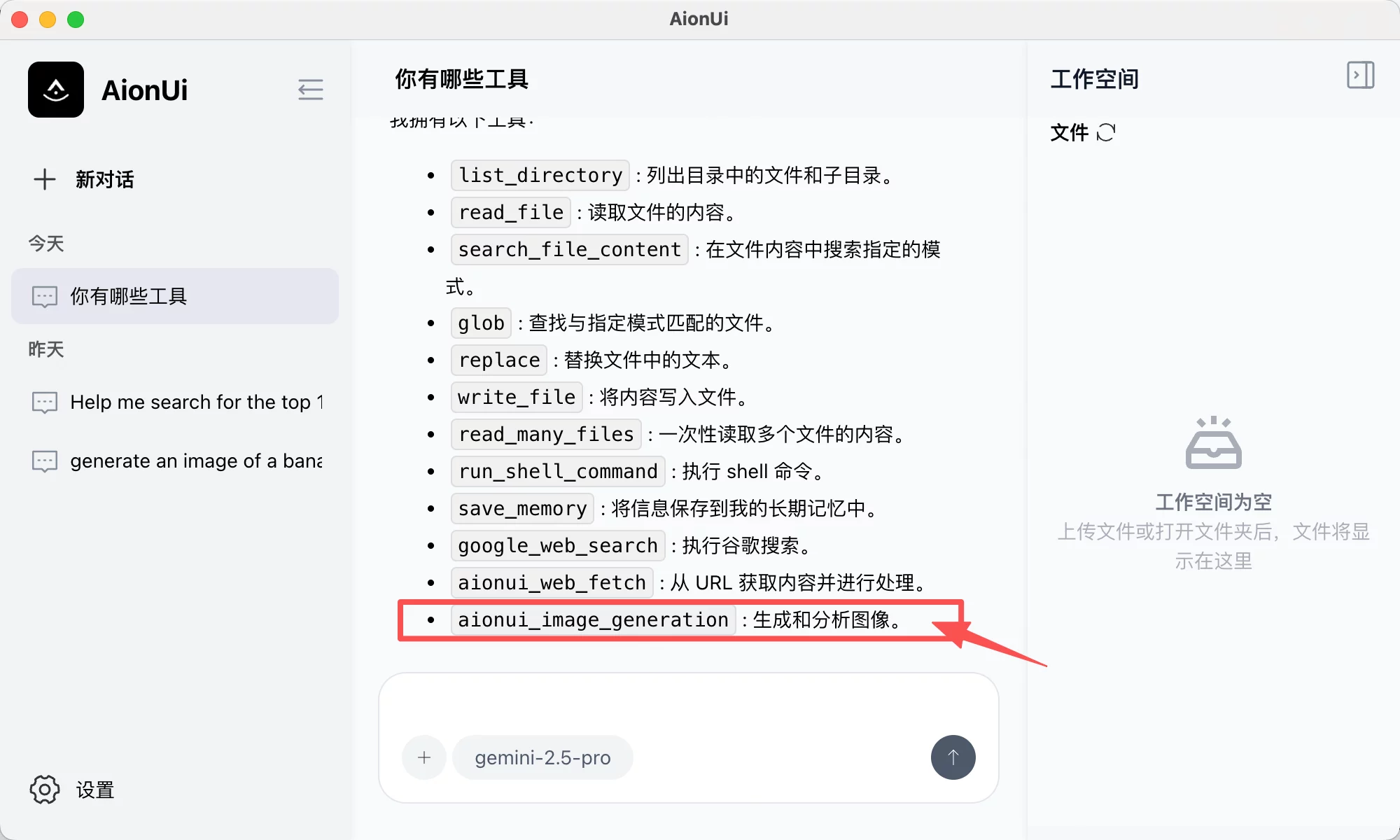
Task: Click the AionUi logo icon
Action: [x=56, y=90]
